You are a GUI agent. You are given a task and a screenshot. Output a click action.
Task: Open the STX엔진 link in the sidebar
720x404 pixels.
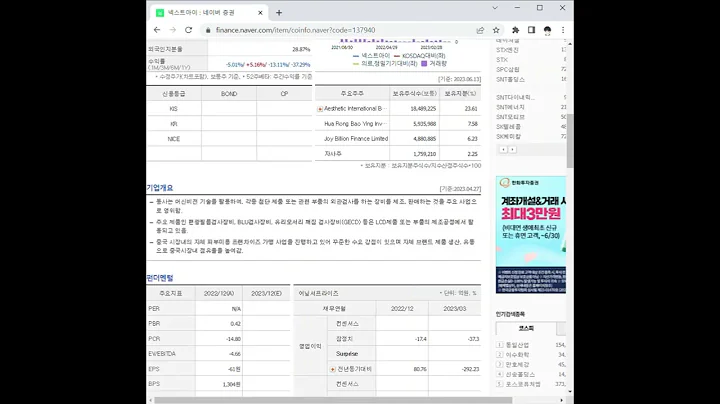[507, 50]
